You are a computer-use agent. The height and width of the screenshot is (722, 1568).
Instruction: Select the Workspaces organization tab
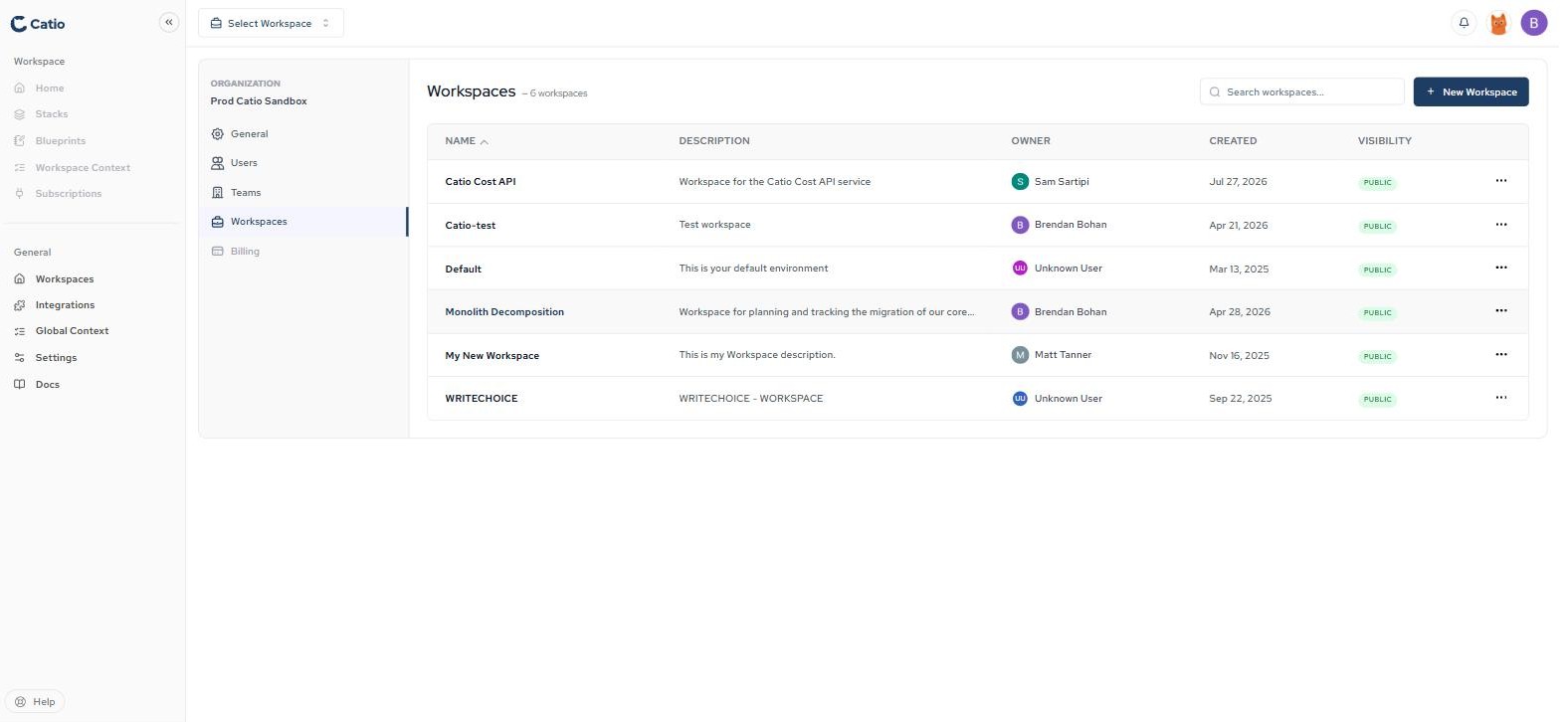point(304,222)
